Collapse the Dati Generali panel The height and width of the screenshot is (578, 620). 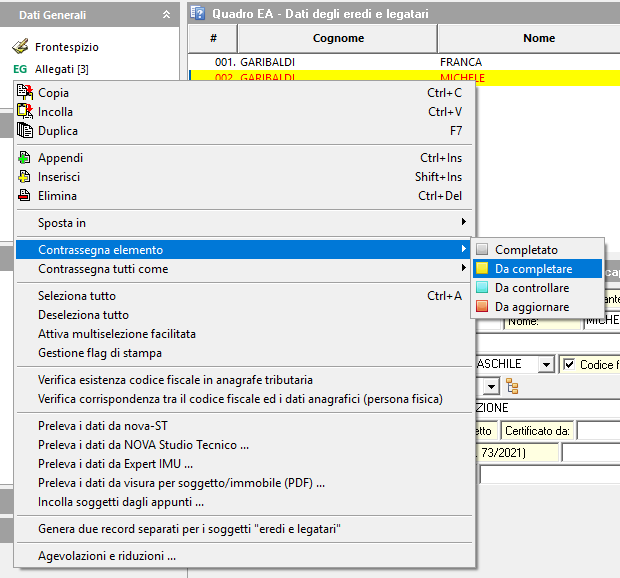click(x=165, y=15)
